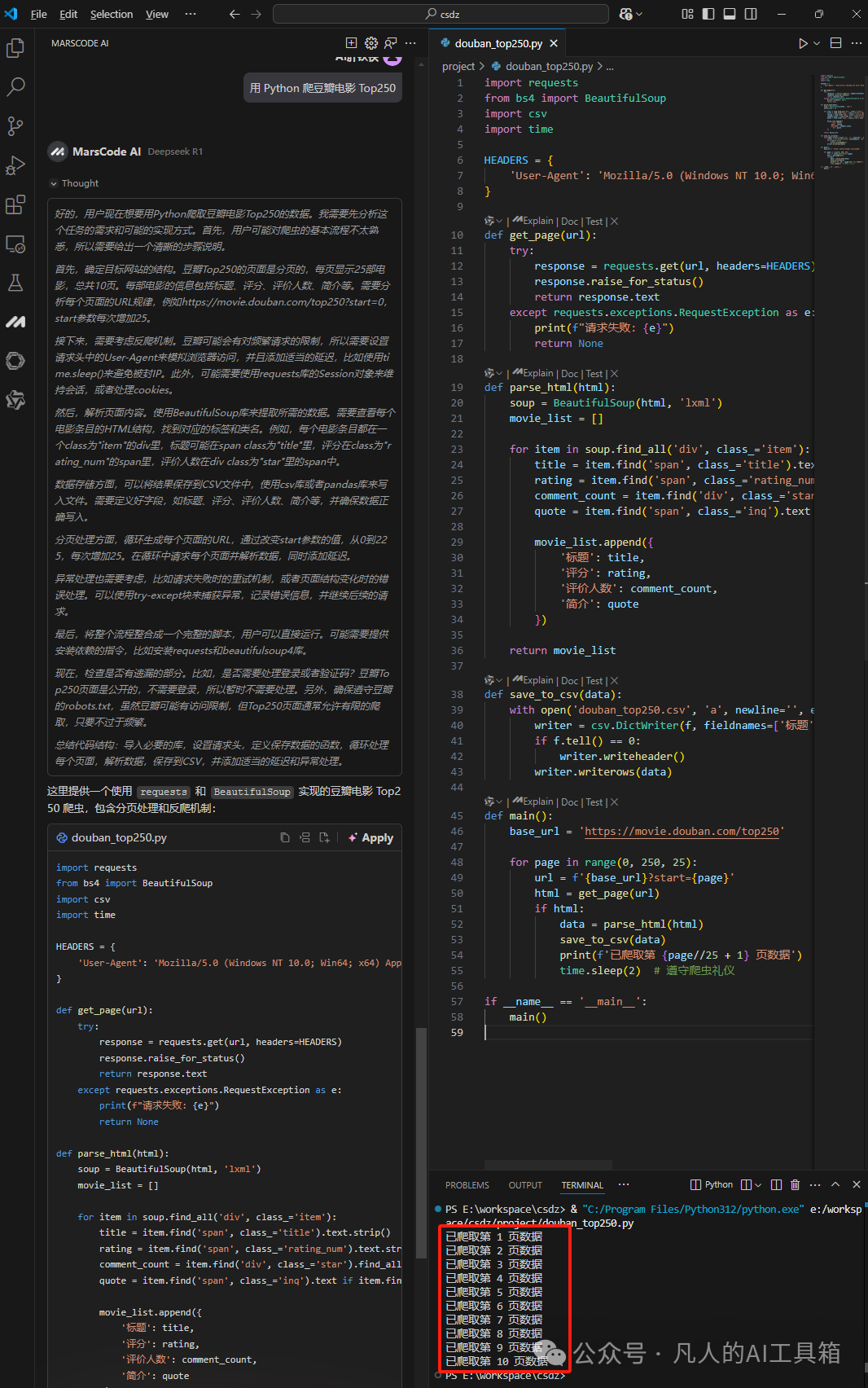Open breadcrumb ellipsis after douban_top250.py
868x1388 pixels.
click(611, 67)
